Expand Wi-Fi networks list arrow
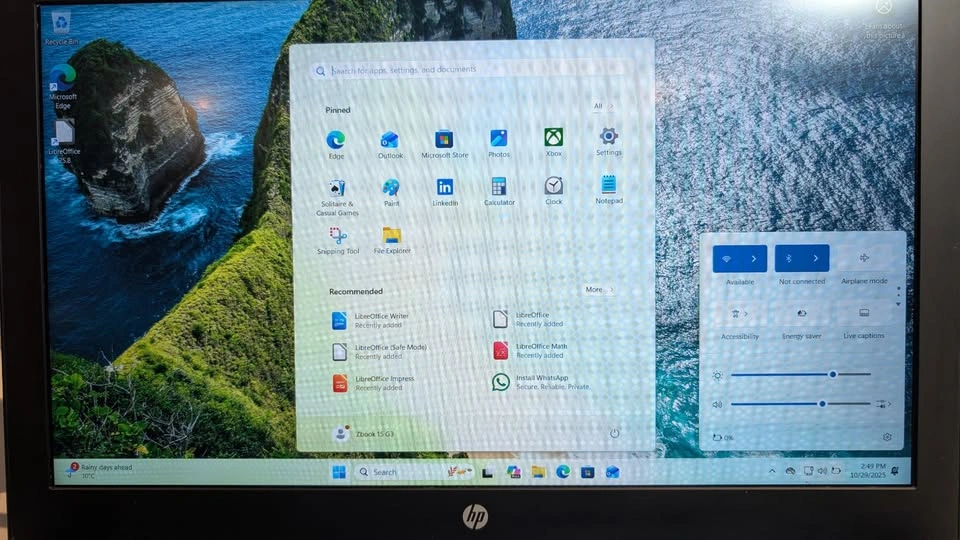Viewport: 960px width, 540px height. (754, 259)
